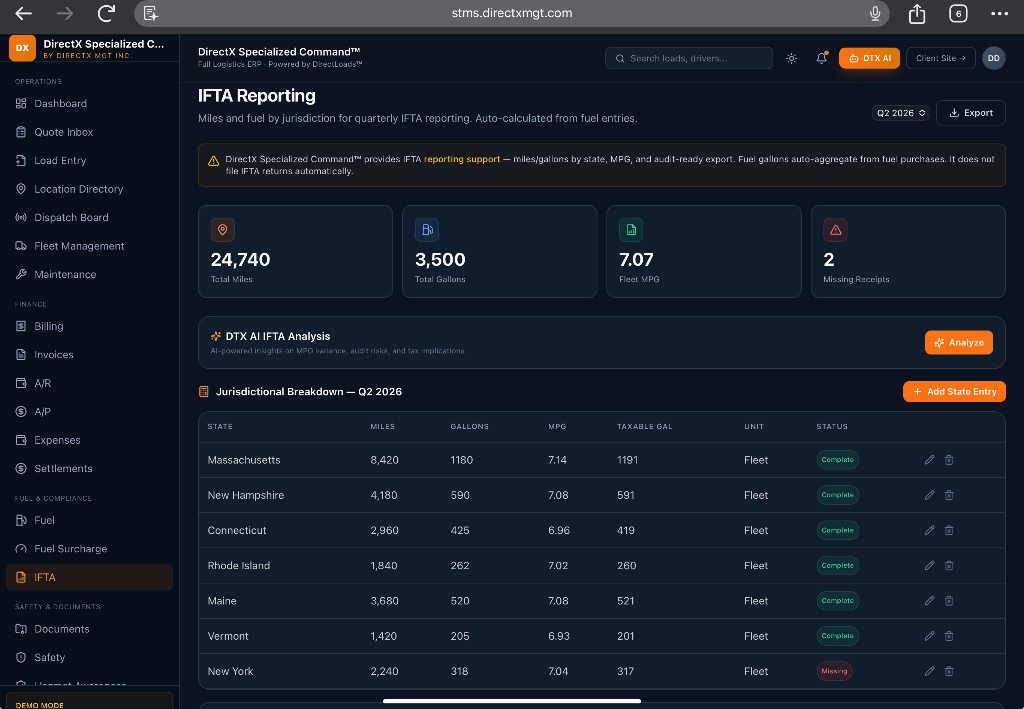Open the browser share icon
Screen dimensions: 1024x709
click(x=917, y=13)
